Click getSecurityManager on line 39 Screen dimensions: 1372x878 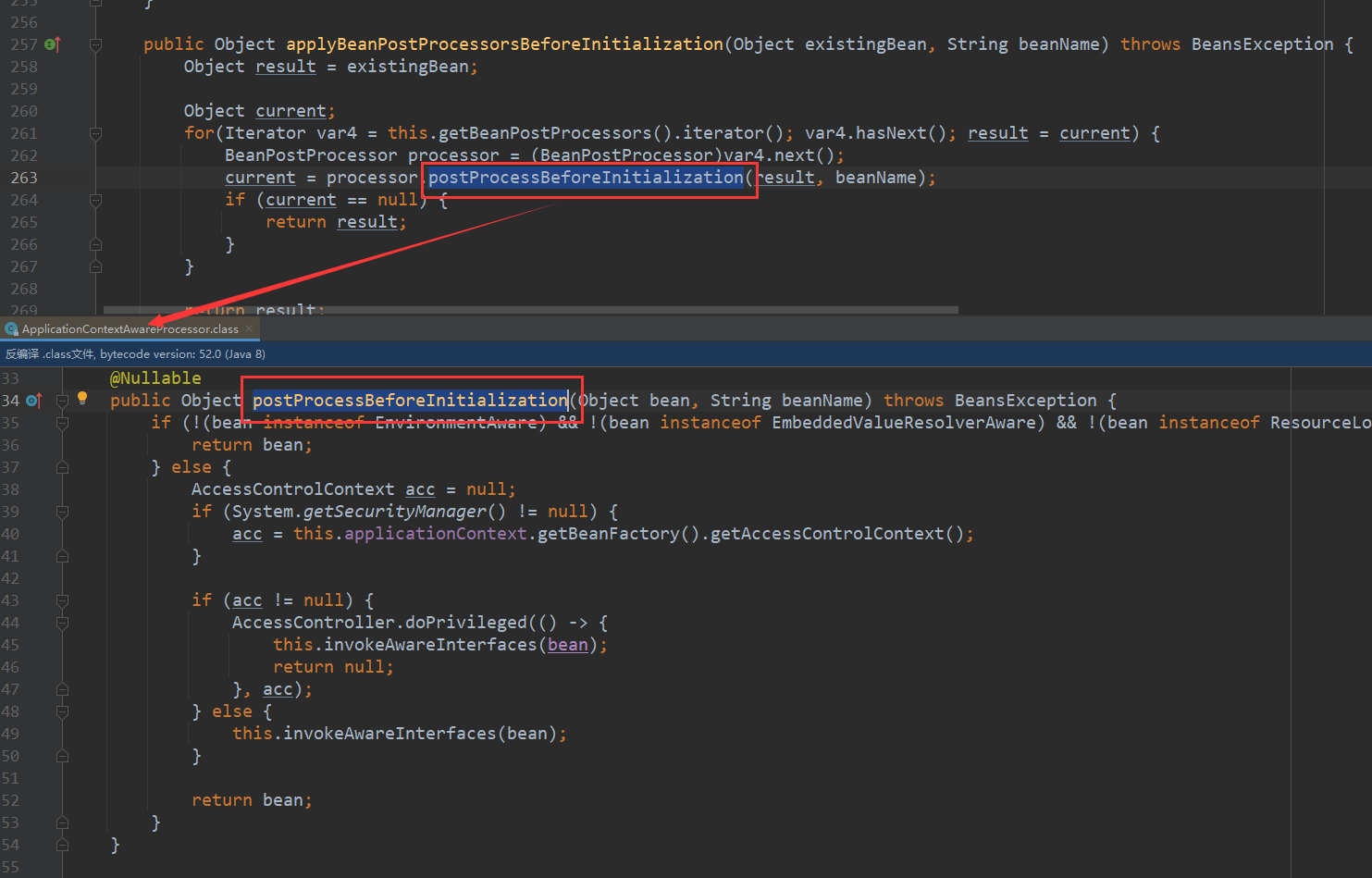click(x=395, y=512)
